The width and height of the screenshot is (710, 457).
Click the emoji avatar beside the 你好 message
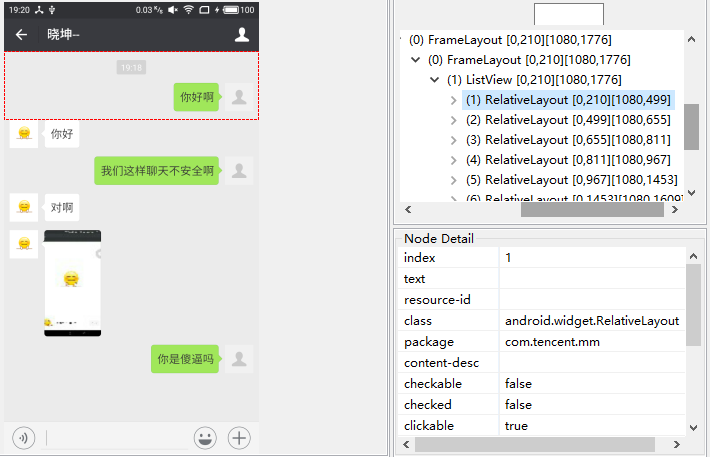coord(24,134)
